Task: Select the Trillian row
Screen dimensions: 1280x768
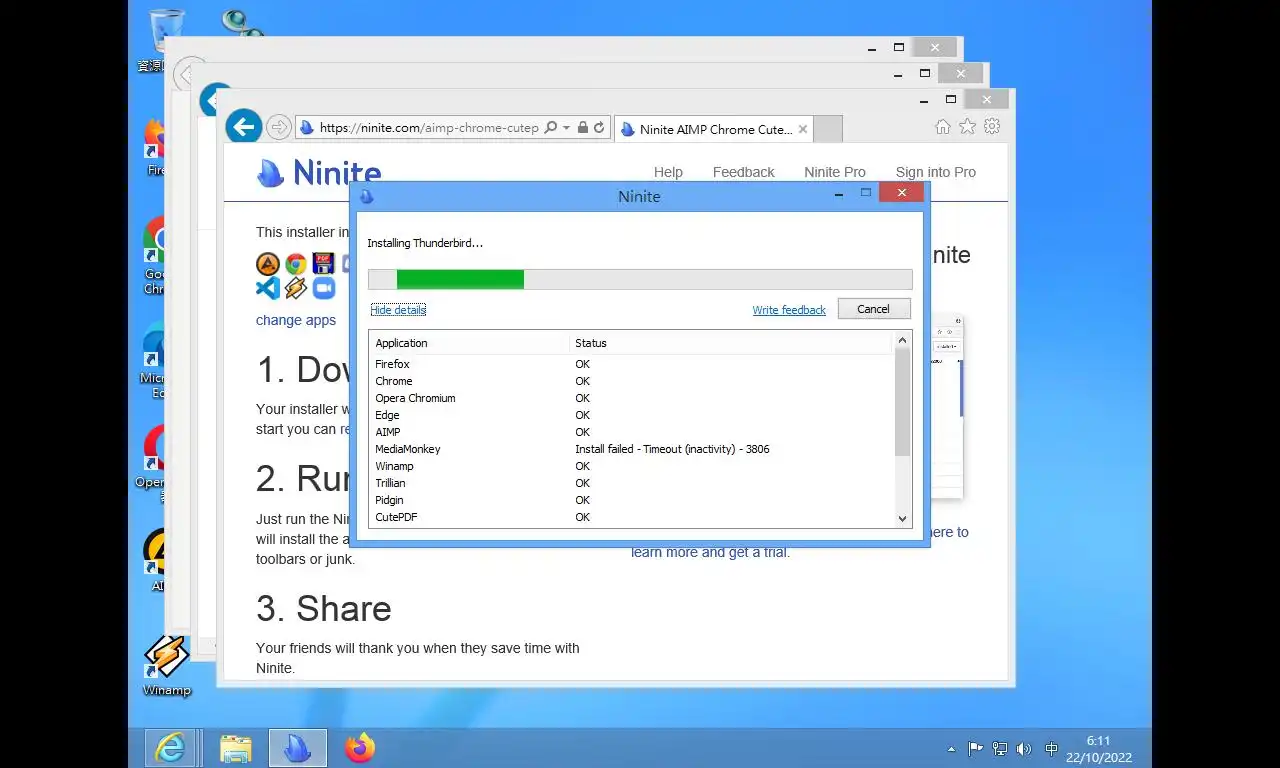Action: [x=632, y=483]
